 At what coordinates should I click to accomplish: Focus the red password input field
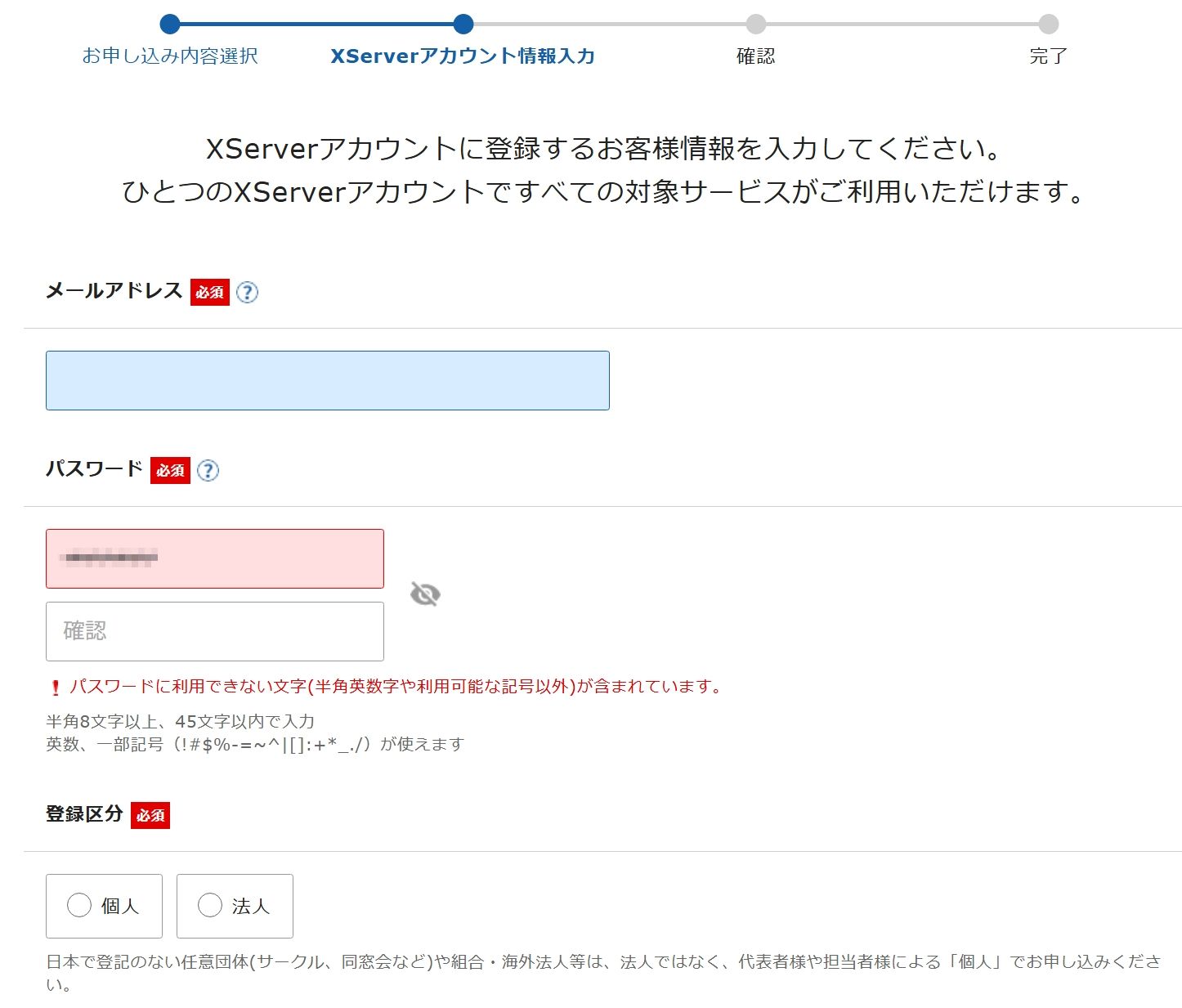215,558
